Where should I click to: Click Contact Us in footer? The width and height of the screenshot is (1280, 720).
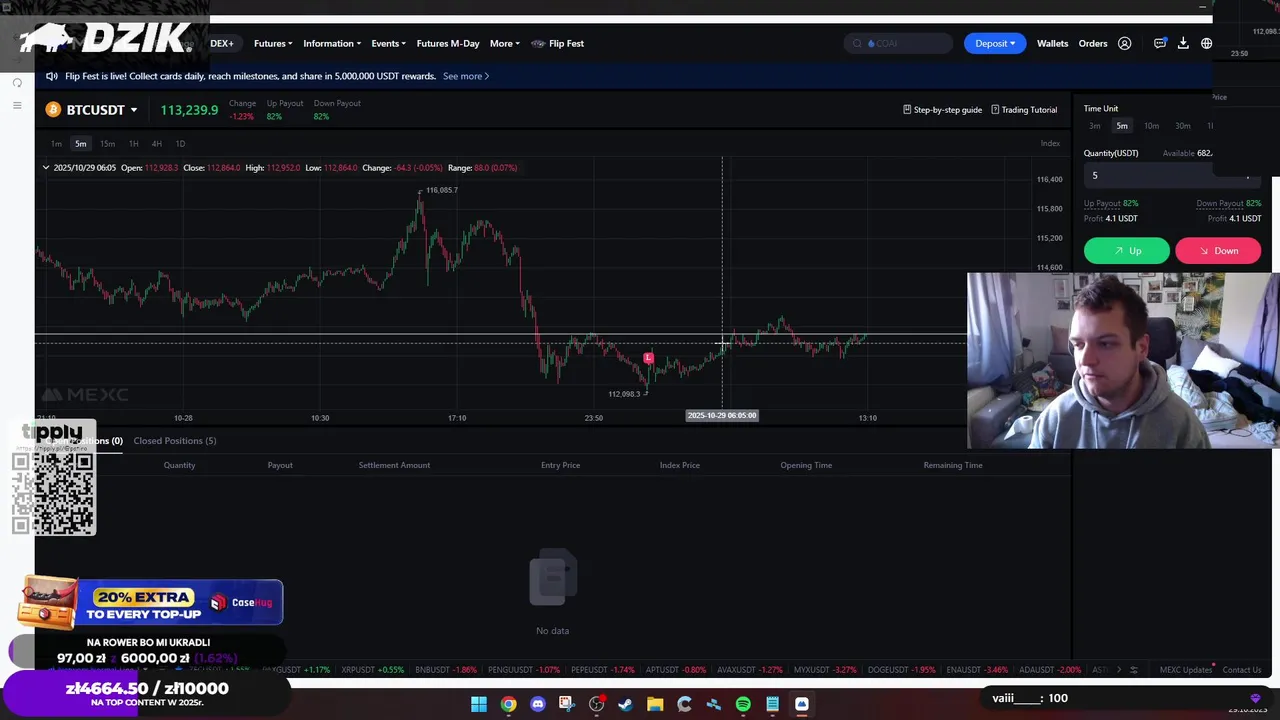pyautogui.click(x=1241, y=670)
